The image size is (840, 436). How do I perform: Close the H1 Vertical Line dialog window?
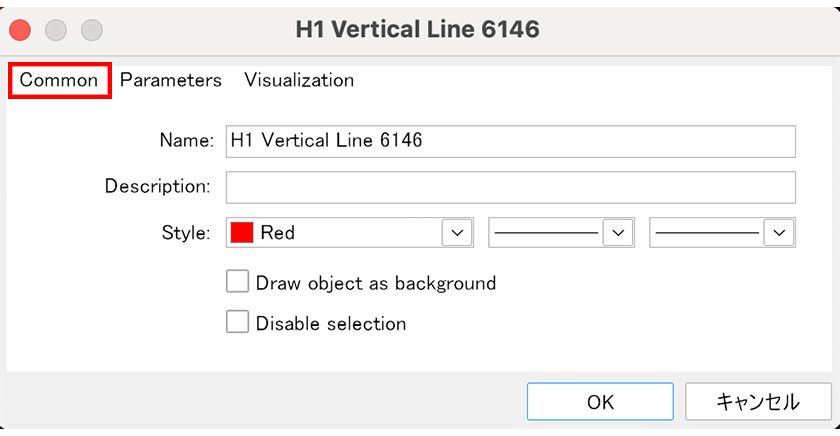click(x=20, y=29)
